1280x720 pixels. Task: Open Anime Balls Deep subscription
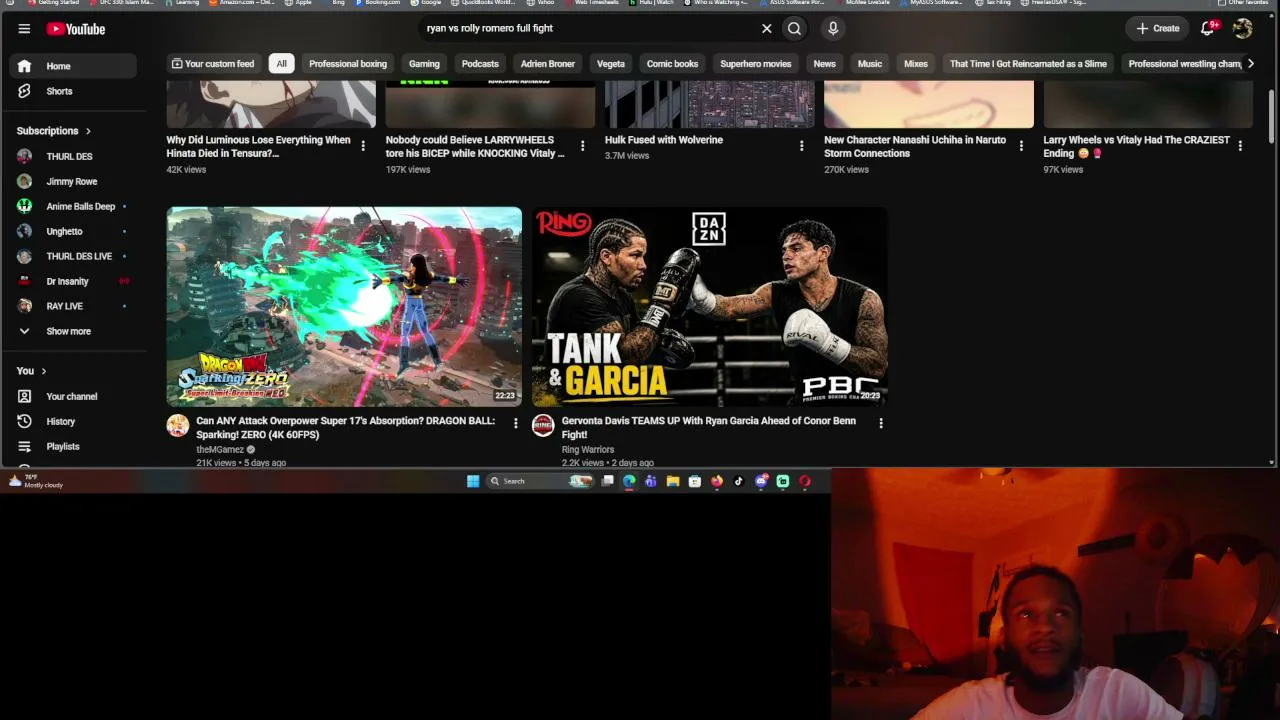(x=73, y=206)
